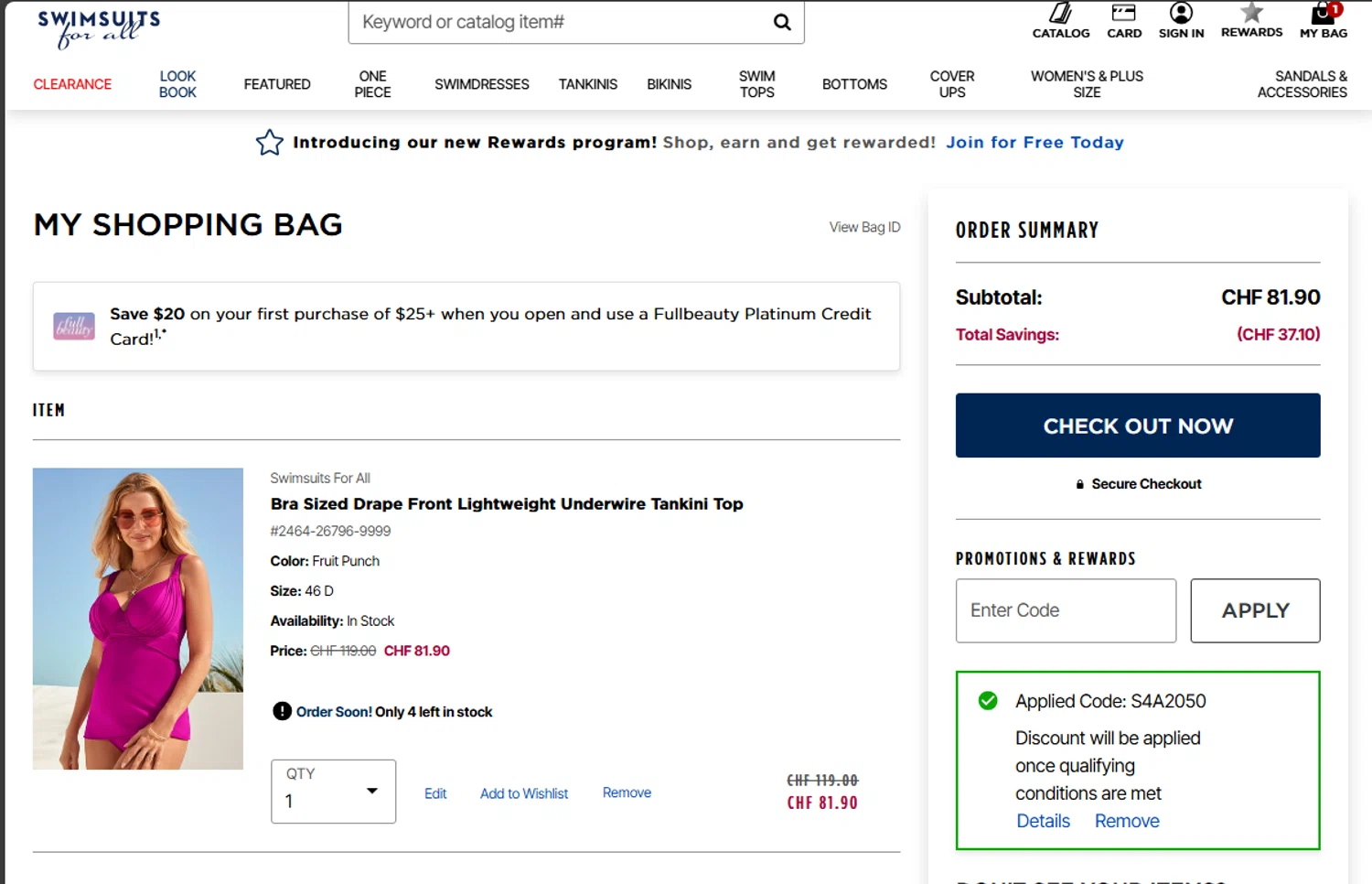Screen dimensions: 1372x884
Task: Apply the promo code
Action: pyautogui.click(x=1255, y=610)
